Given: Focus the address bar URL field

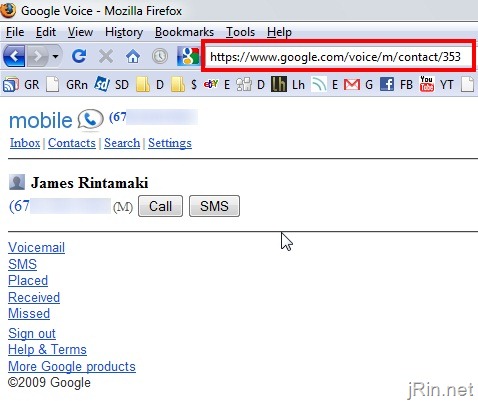Looking at the screenshot, I should [x=338, y=56].
